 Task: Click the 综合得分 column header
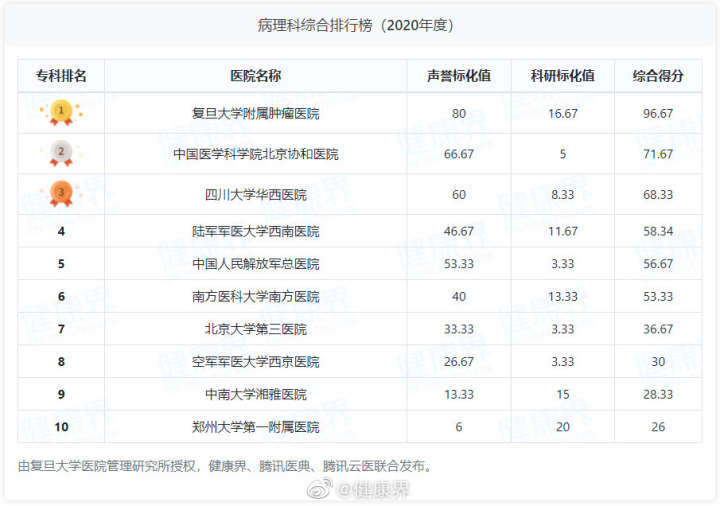tap(658, 76)
